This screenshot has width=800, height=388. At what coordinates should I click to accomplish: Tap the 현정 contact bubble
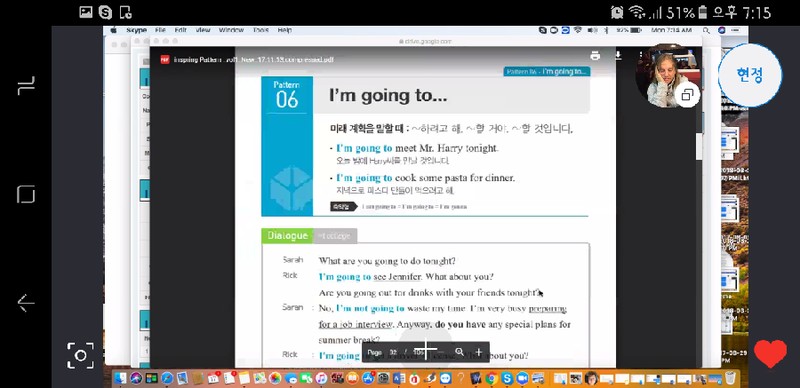(x=749, y=75)
